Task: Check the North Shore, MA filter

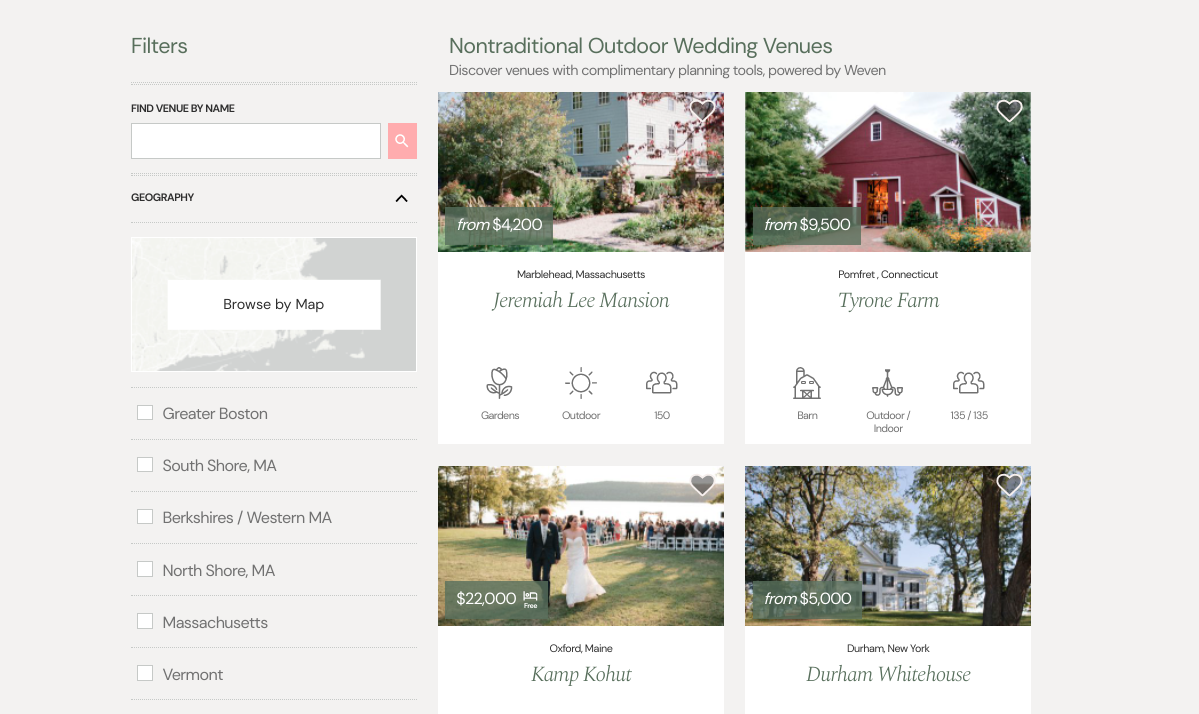Action: (145, 570)
